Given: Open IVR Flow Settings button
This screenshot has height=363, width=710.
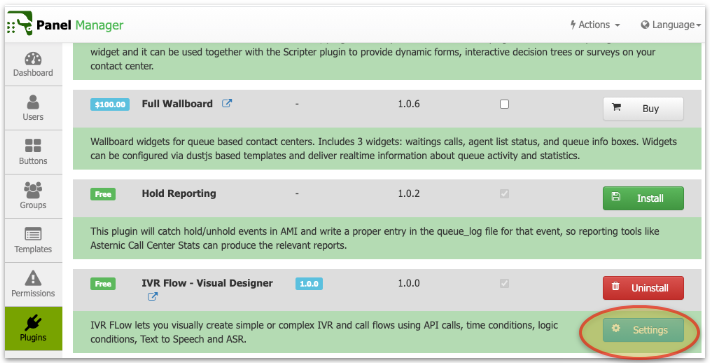Looking at the screenshot, I should (643, 330).
